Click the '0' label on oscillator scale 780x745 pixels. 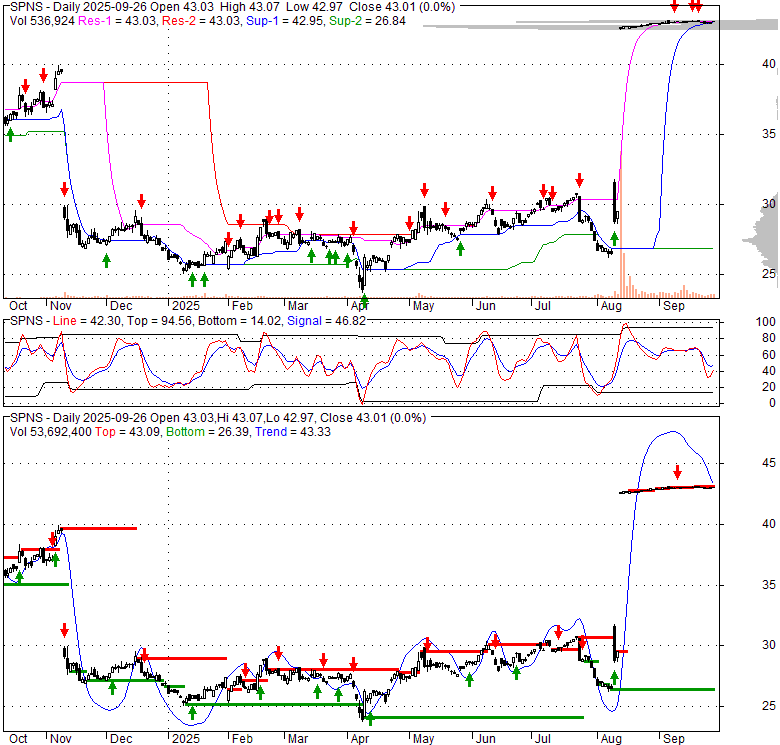[x=772, y=403]
